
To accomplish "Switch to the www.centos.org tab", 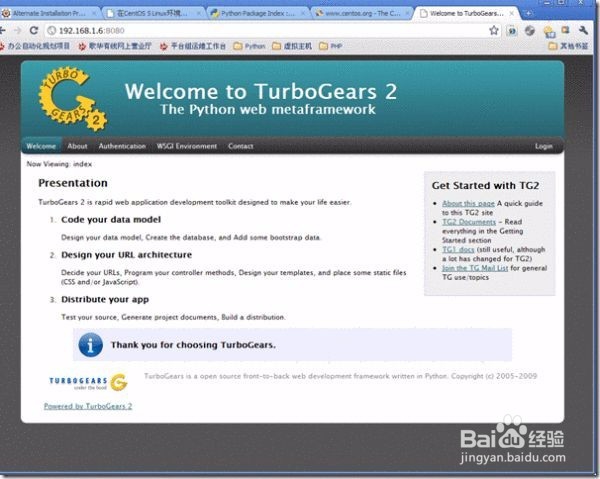I will [362, 13].
